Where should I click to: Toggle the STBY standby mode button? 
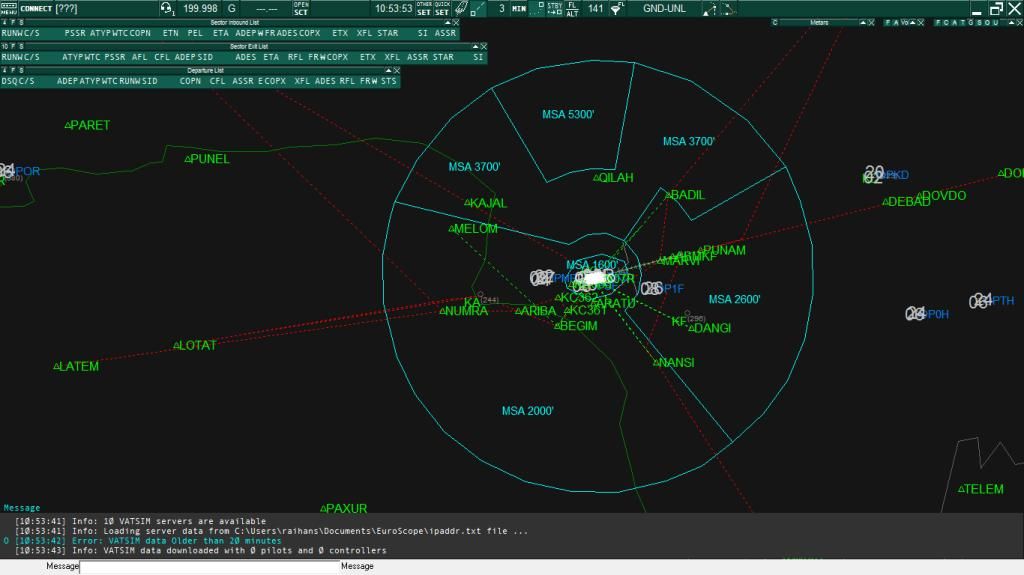tap(554, 9)
